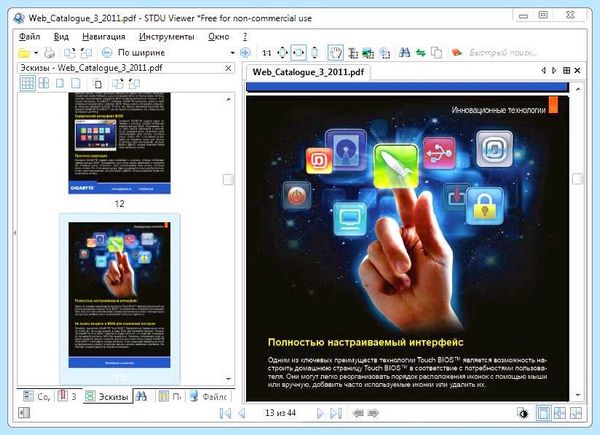
Task: Click the thumbnails panel scrollbar handle
Action: (x=228, y=179)
